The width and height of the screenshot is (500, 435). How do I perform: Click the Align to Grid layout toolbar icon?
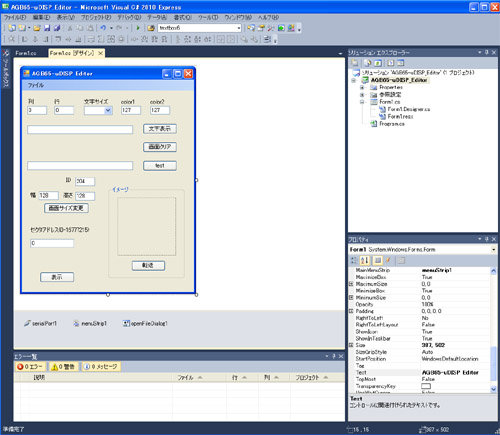point(12,39)
